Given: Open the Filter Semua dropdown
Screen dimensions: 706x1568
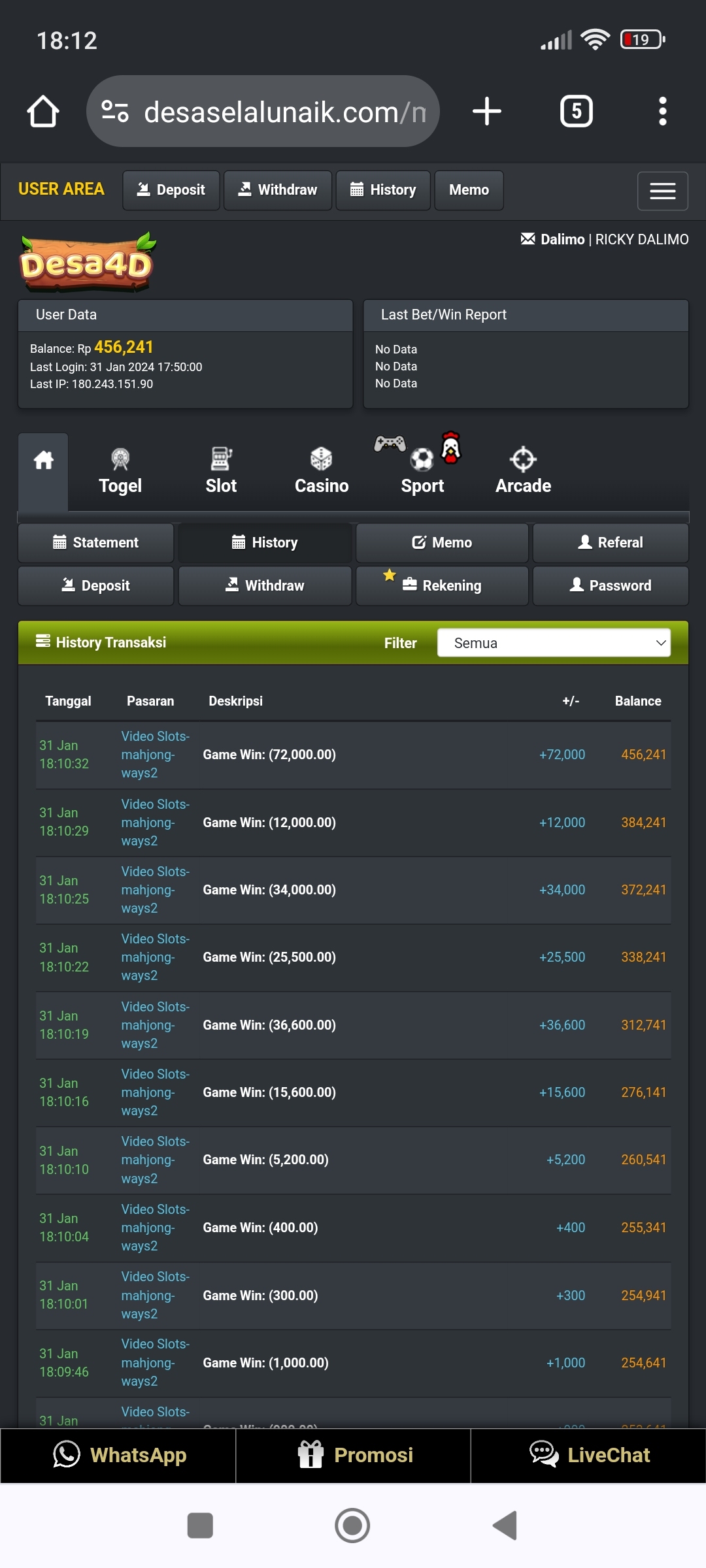Looking at the screenshot, I should (554, 643).
